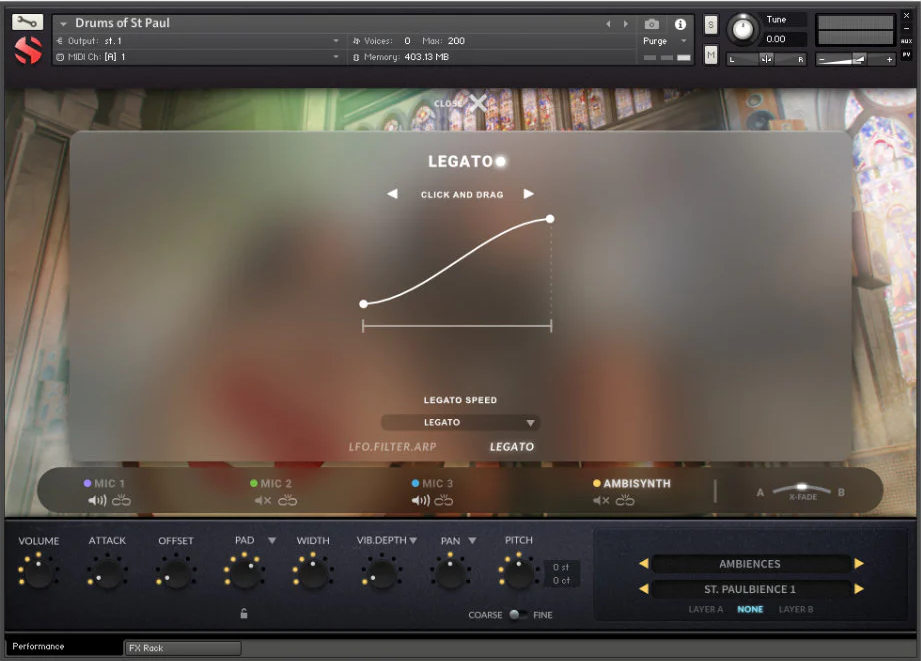The width and height of the screenshot is (921, 661).
Task: Show instrument info with the i icon
Action: pyautogui.click(x=680, y=24)
